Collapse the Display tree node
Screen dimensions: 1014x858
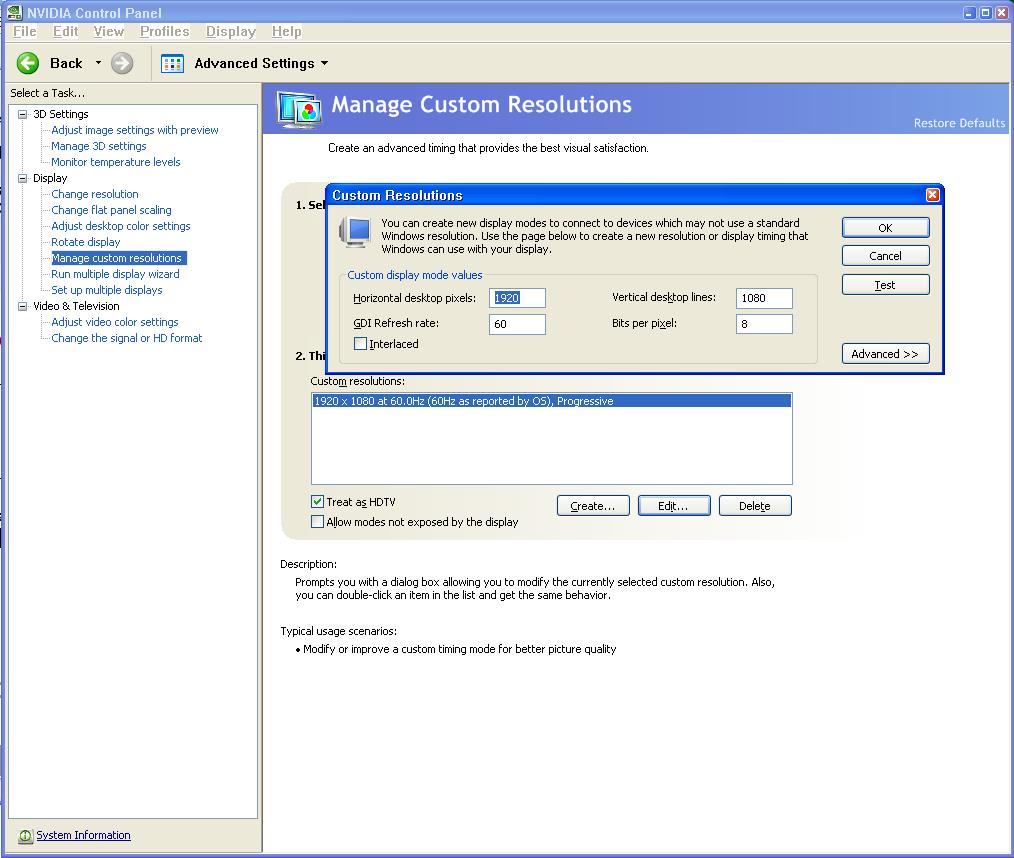(22, 178)
